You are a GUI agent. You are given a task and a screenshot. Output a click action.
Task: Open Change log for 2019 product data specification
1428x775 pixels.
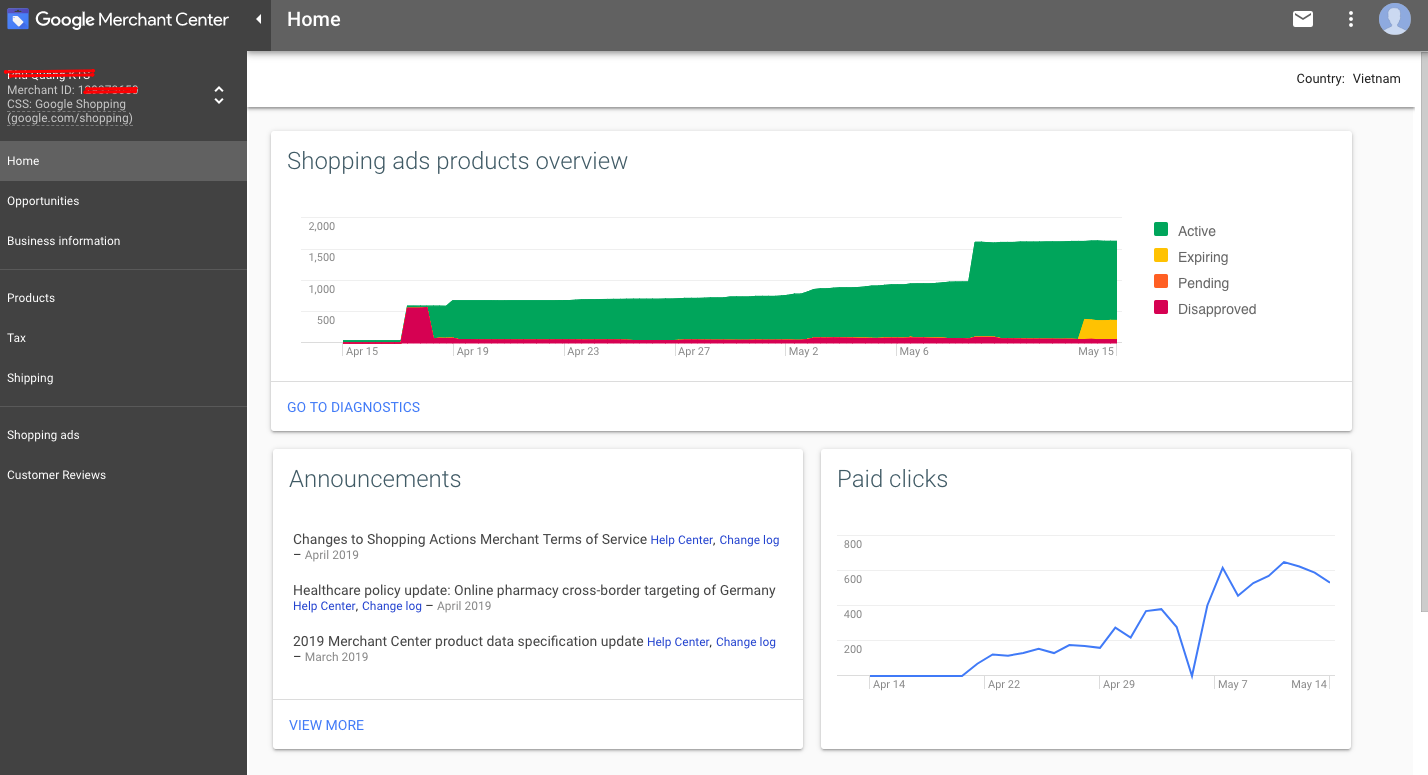[x=745, y=642]
